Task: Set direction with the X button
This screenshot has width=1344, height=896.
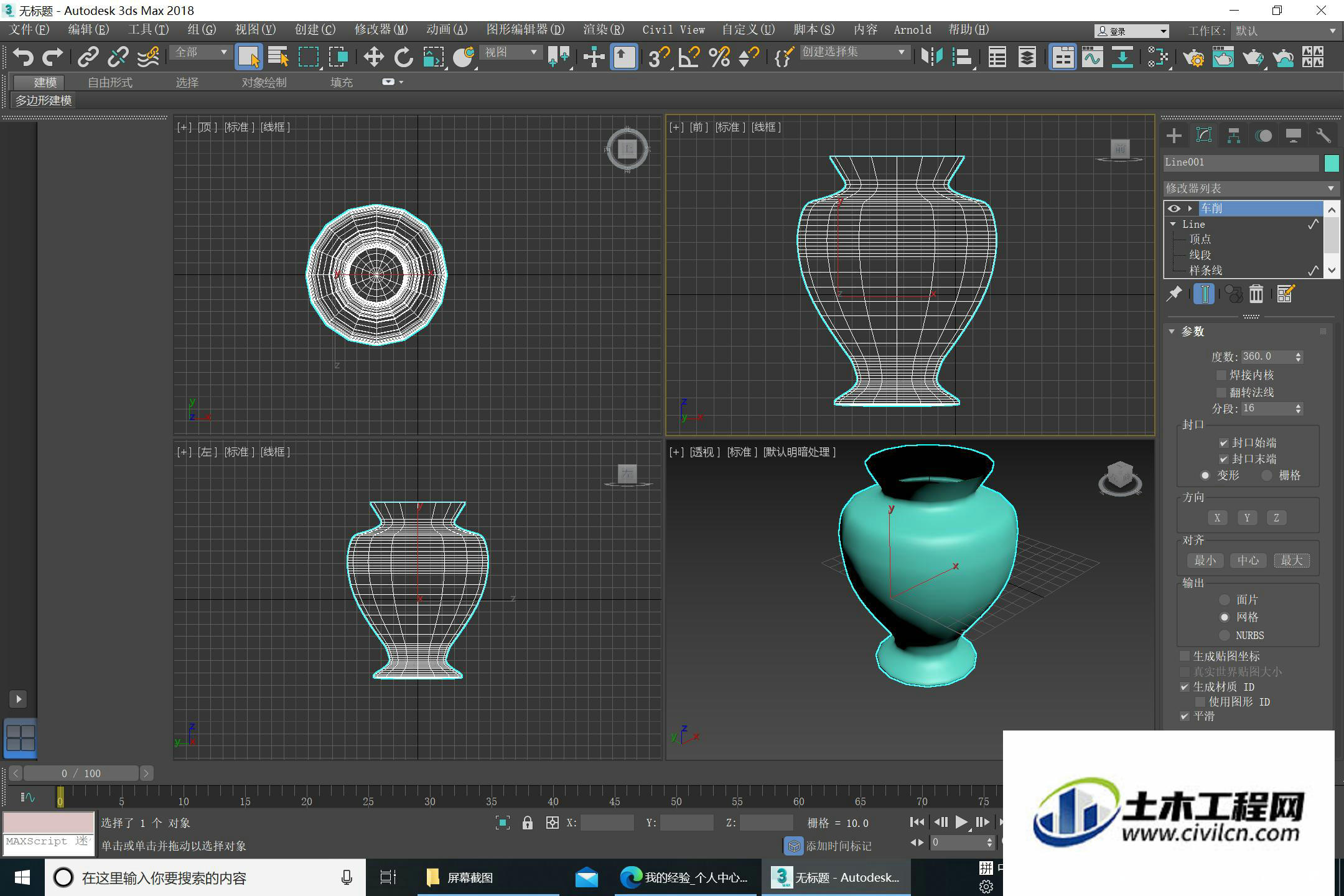Action: click(1217, 518)
